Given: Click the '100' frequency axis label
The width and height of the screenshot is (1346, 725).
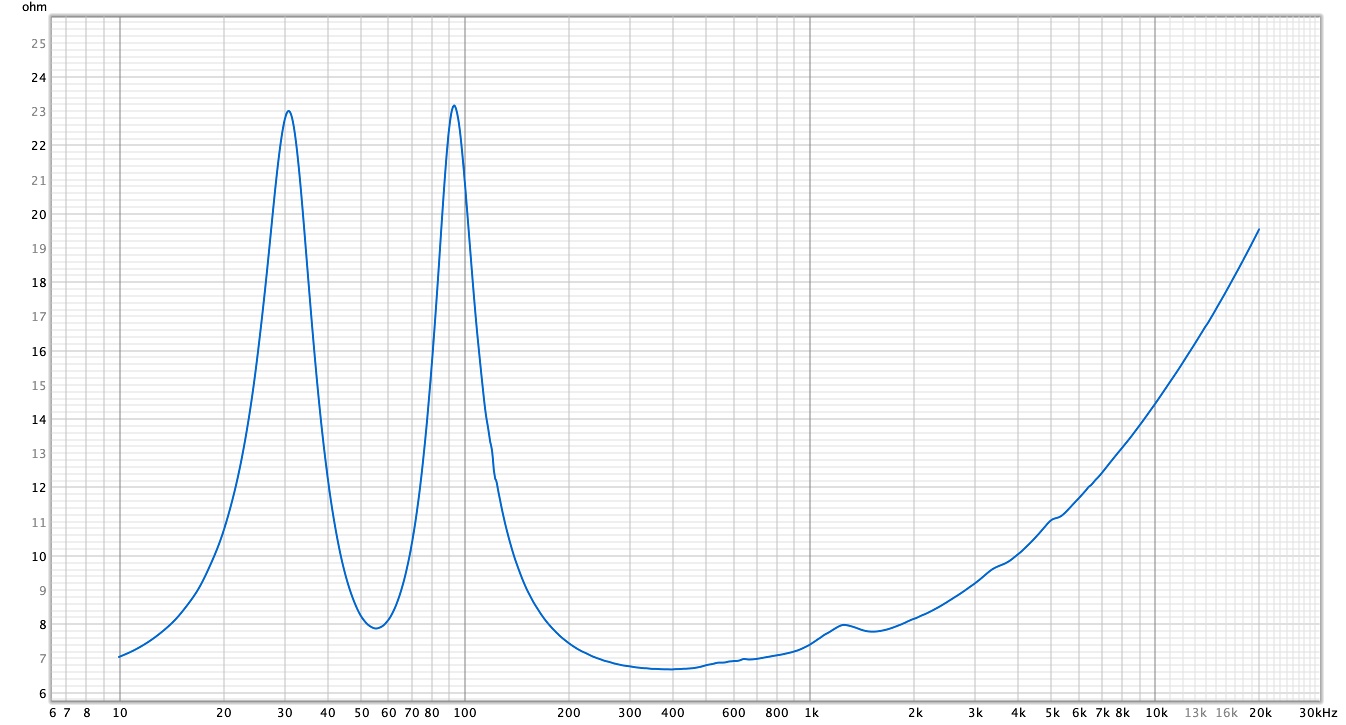Looking at the screenshot, I should click(x=465, y=713).
